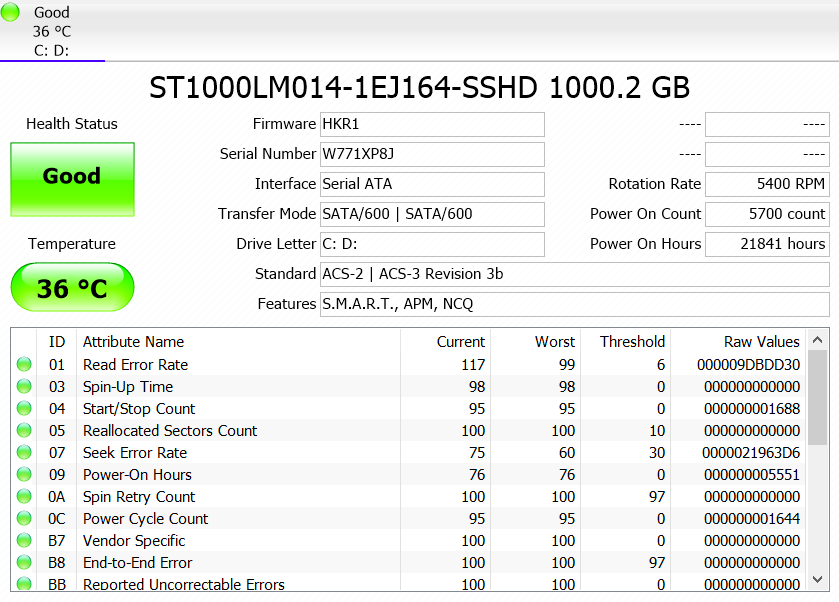Click the Features field
This screenshot has width=839, height=602.
point(575,304)
